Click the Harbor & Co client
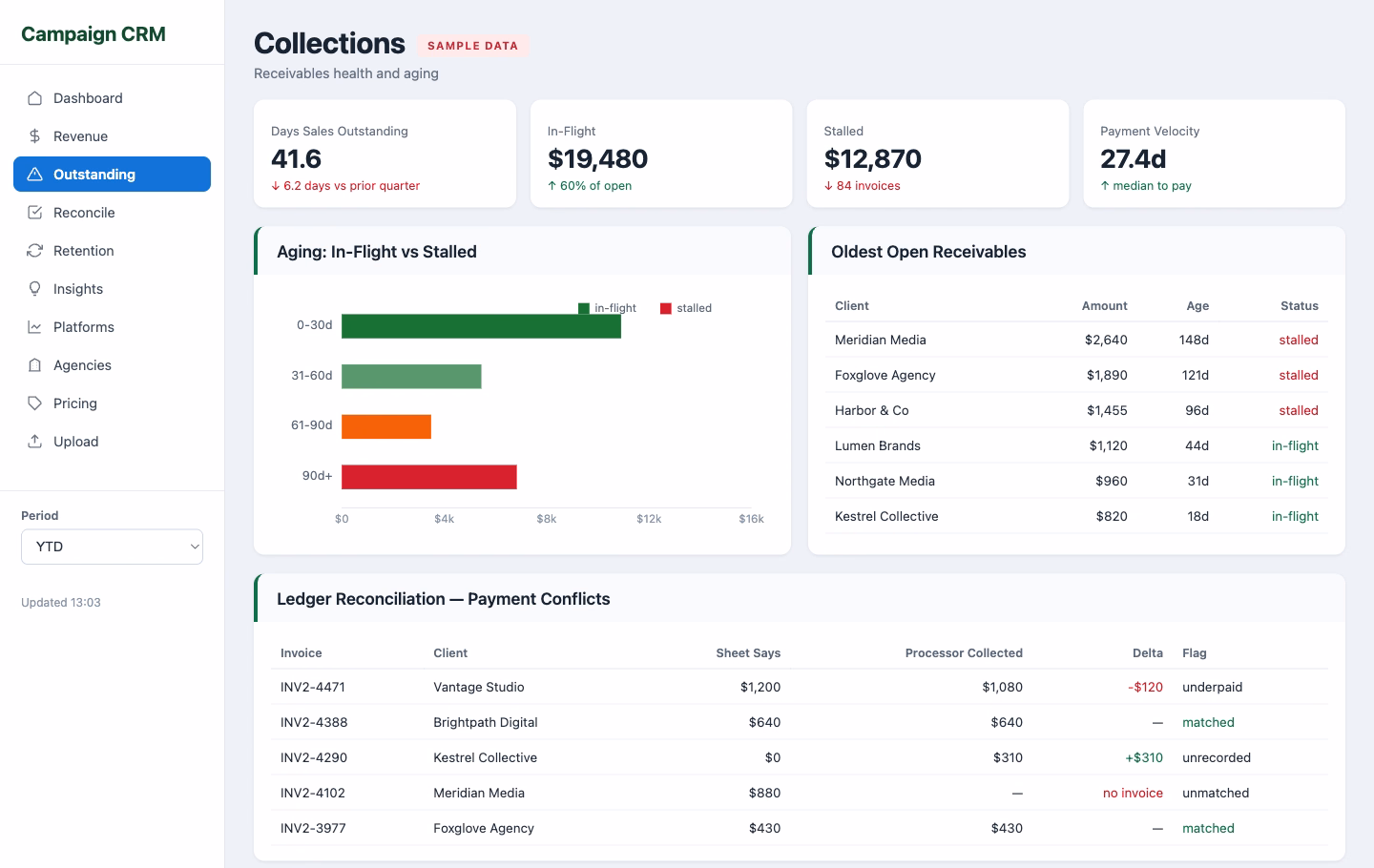Image resolution: width=1374 pixels, height=868 pixels. click(x=872, y=410)
